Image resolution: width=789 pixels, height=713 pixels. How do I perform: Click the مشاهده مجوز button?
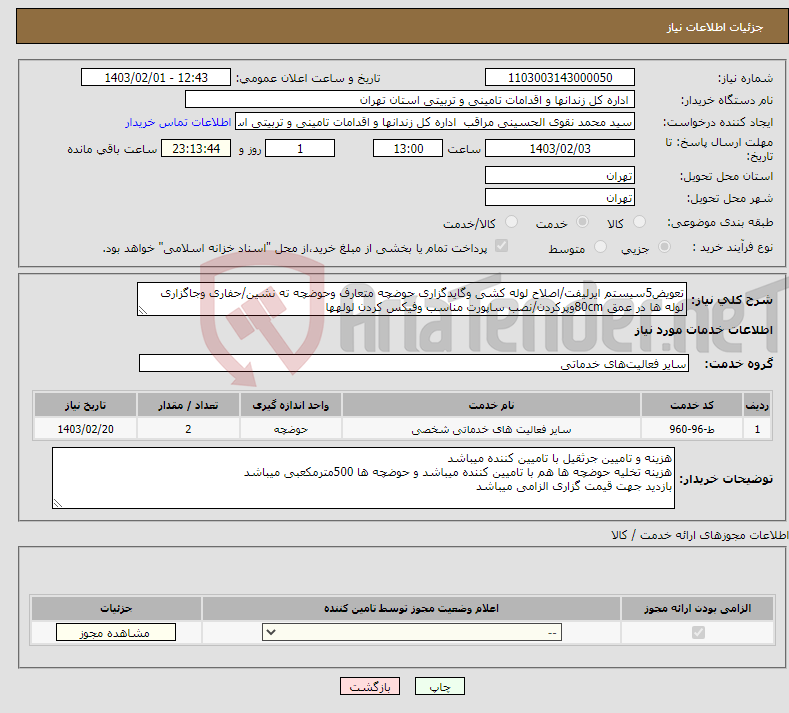pyautogui.click(x=116, y=632)
